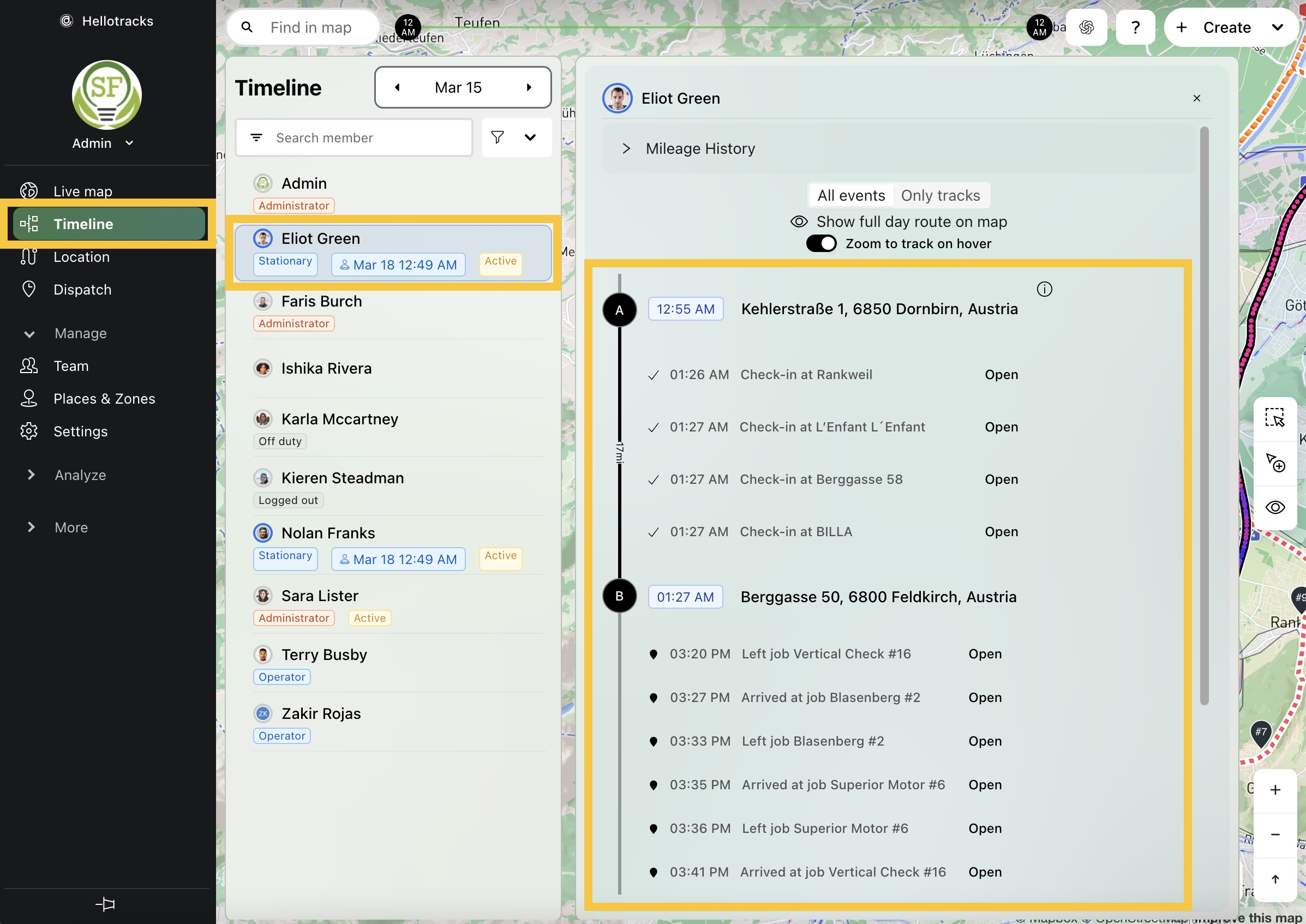The height and width of the screenshot is (924, 1306).
Task: Open Places & Zones via its pin icon
Action: pyautogui.click(x=28, y=398)
